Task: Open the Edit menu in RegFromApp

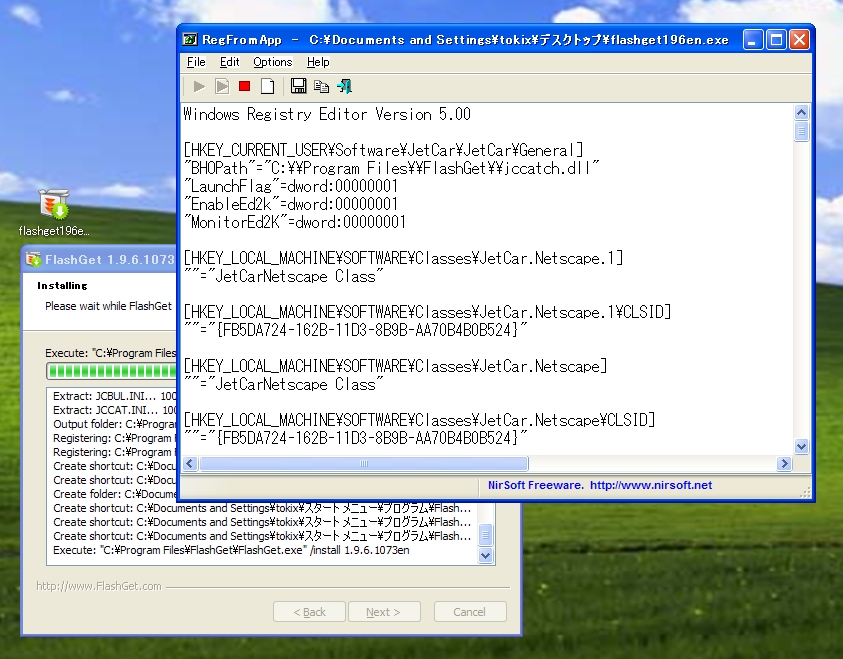Action: click(x=230, y=62)
